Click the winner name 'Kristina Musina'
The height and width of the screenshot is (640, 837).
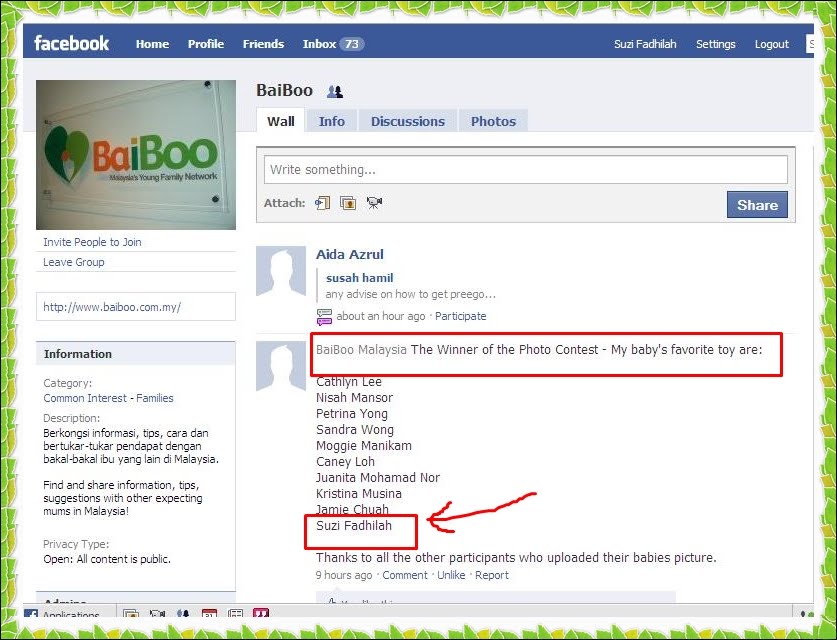(359, 494)
